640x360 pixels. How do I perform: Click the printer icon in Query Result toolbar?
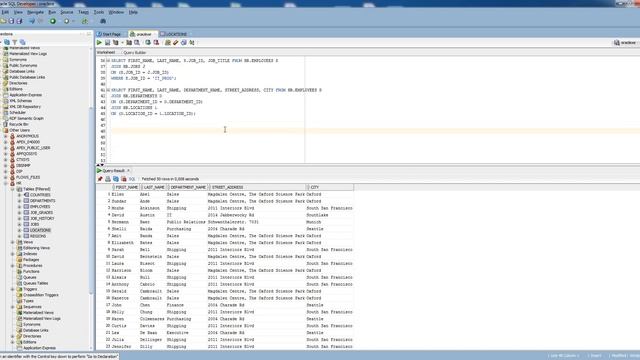point(108,179)
